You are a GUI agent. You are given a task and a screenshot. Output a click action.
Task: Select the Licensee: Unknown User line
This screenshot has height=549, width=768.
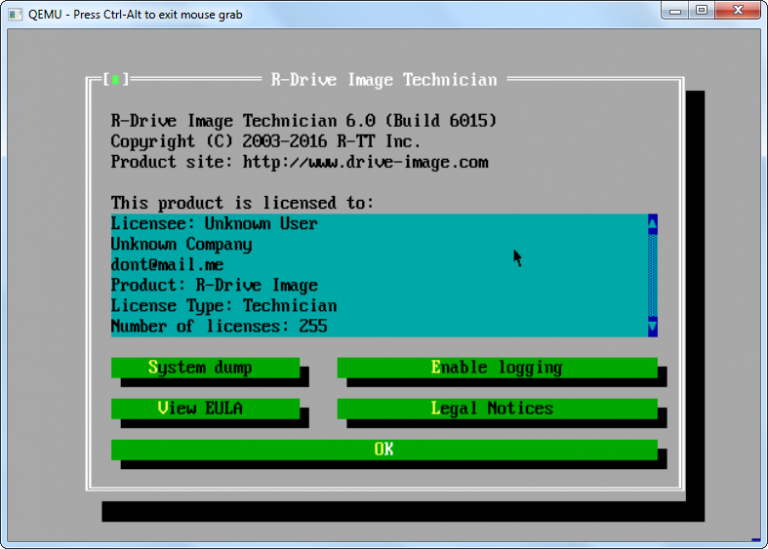click(379, 224)
